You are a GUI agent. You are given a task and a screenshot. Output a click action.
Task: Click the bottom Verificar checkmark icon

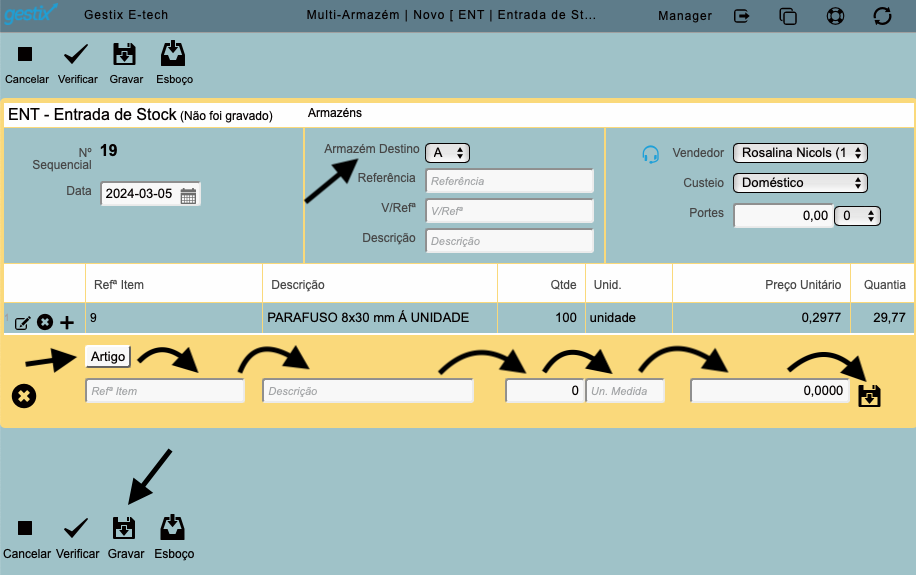pyautogui.click(x=76, y=528)
